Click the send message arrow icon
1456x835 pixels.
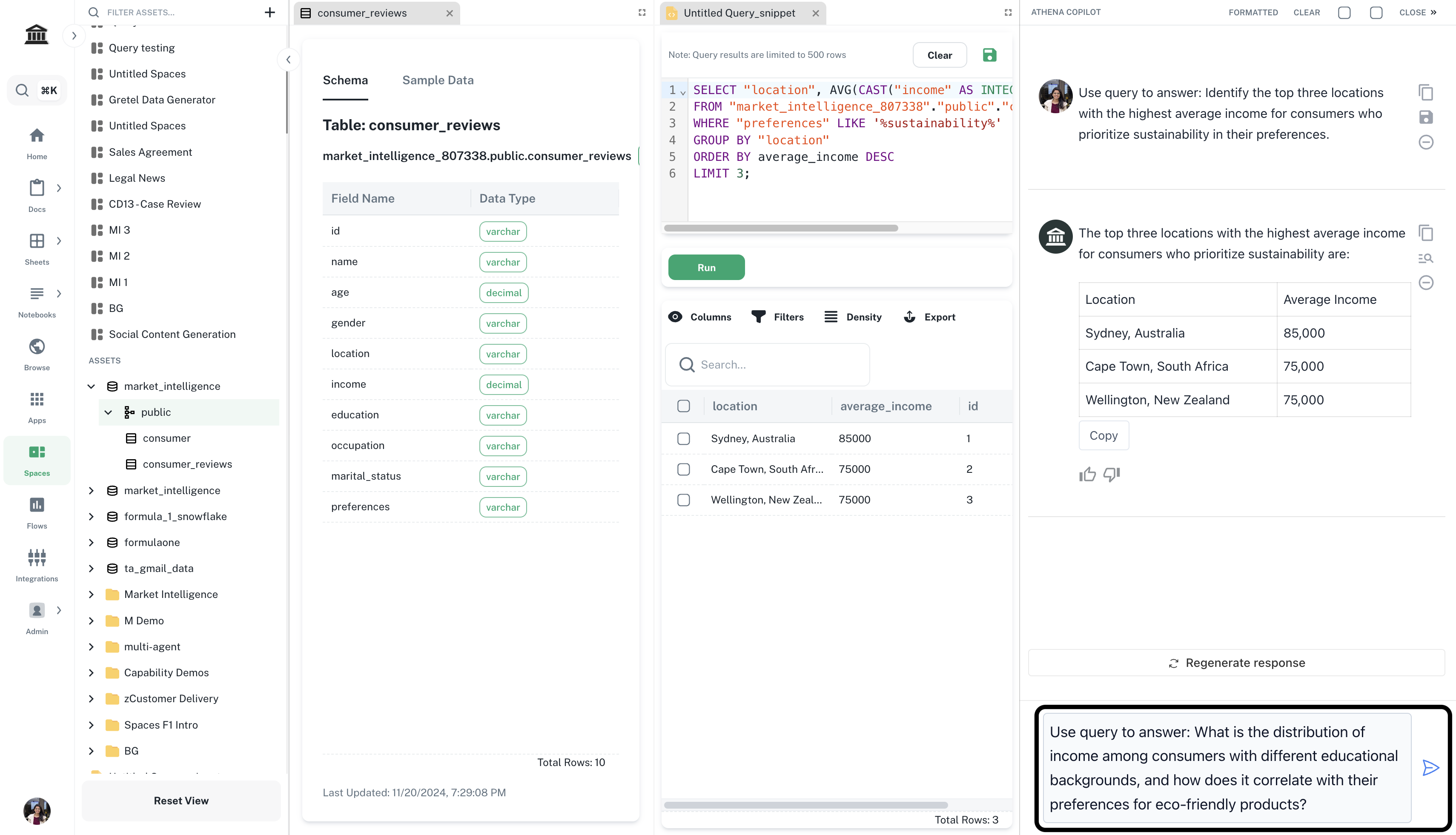click(1431, 767)
